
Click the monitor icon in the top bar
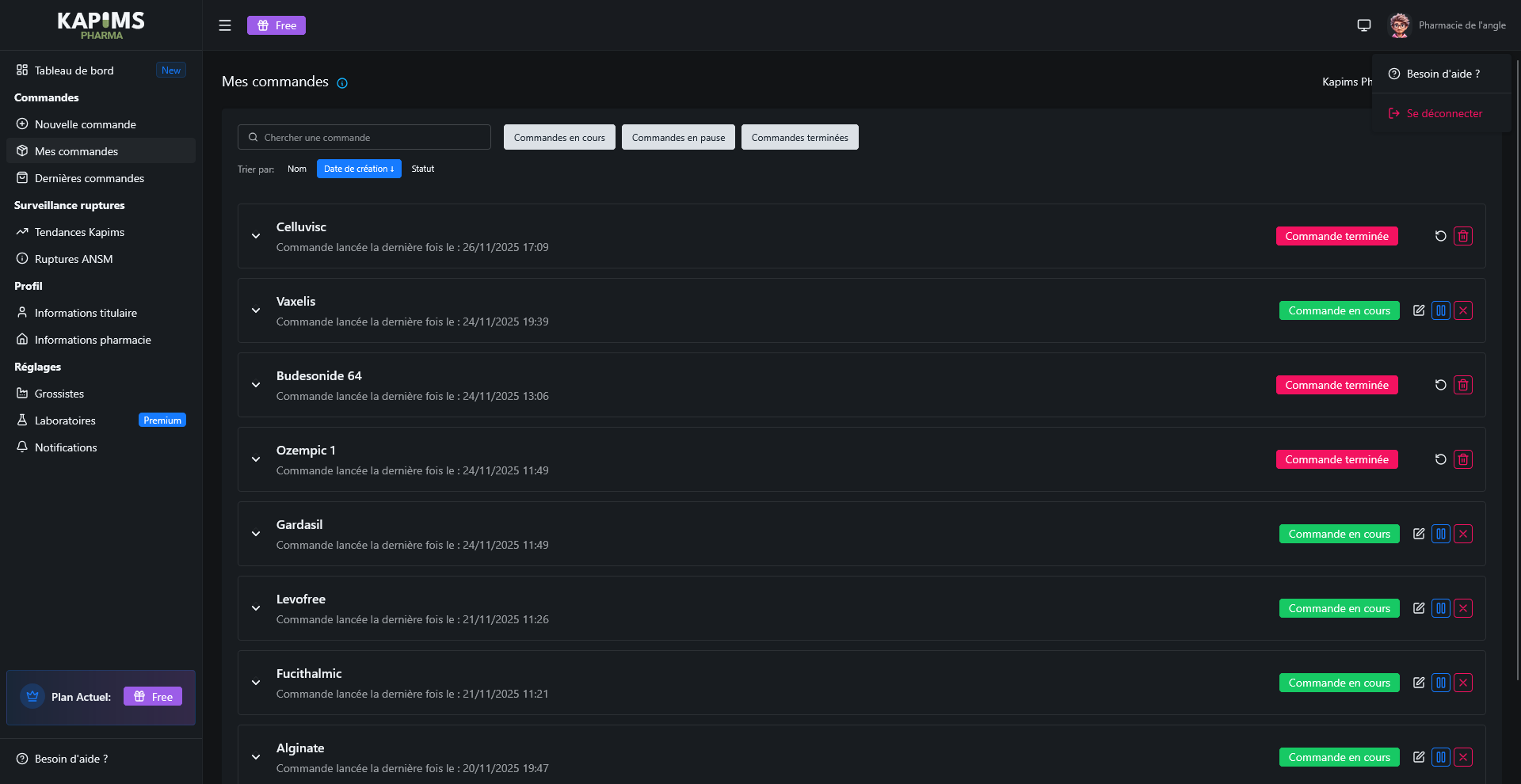pos(1363,25)
